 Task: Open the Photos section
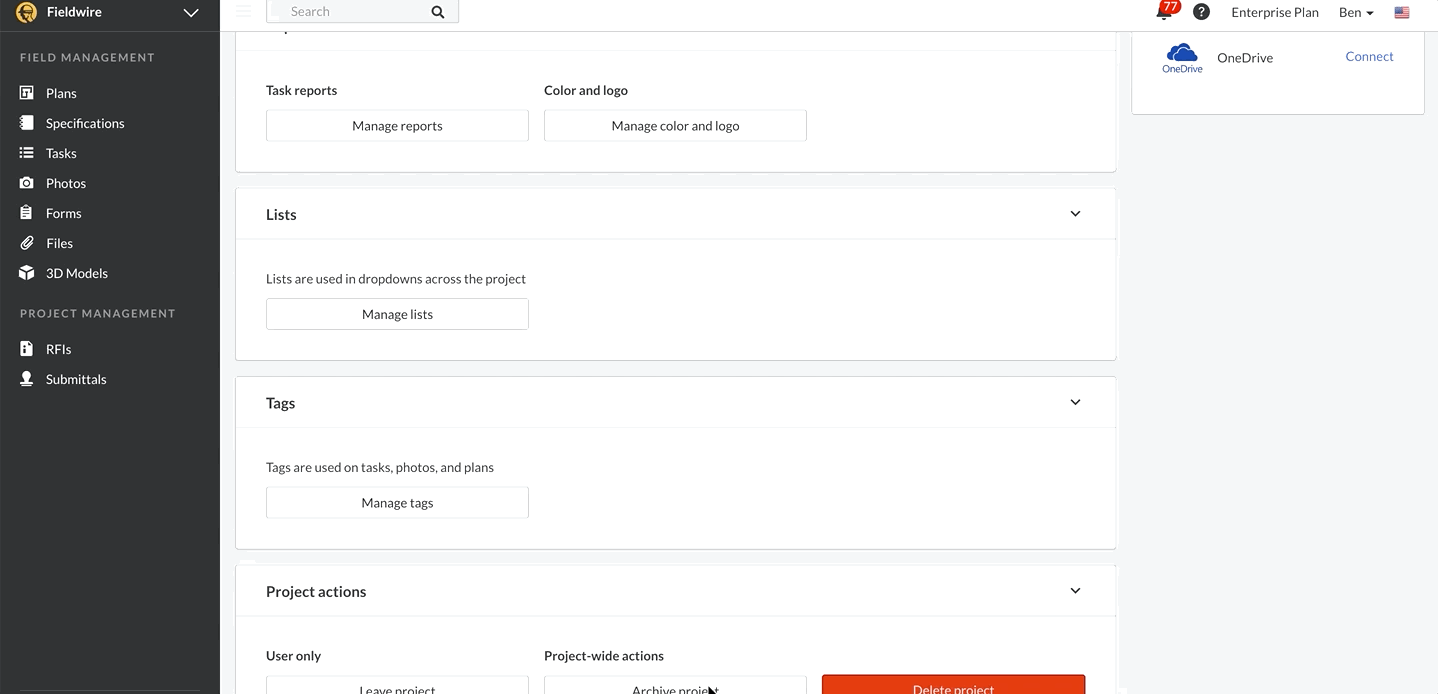click(x=66, y=182)
